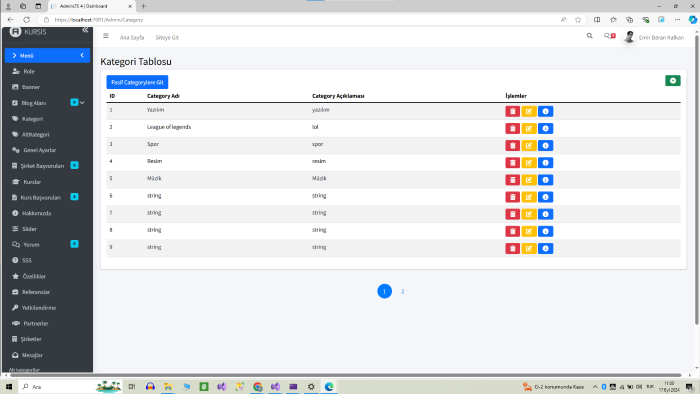Open the search icon in navbar
This screenshot has height=394, width=700.
(x=590, y=36)
